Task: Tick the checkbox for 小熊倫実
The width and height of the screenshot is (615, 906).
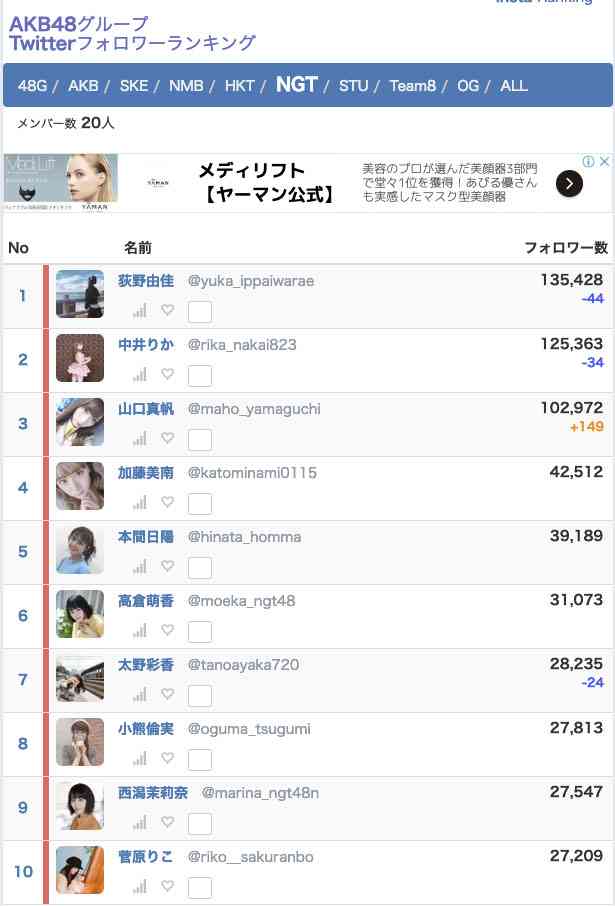Action: (200, 760)
